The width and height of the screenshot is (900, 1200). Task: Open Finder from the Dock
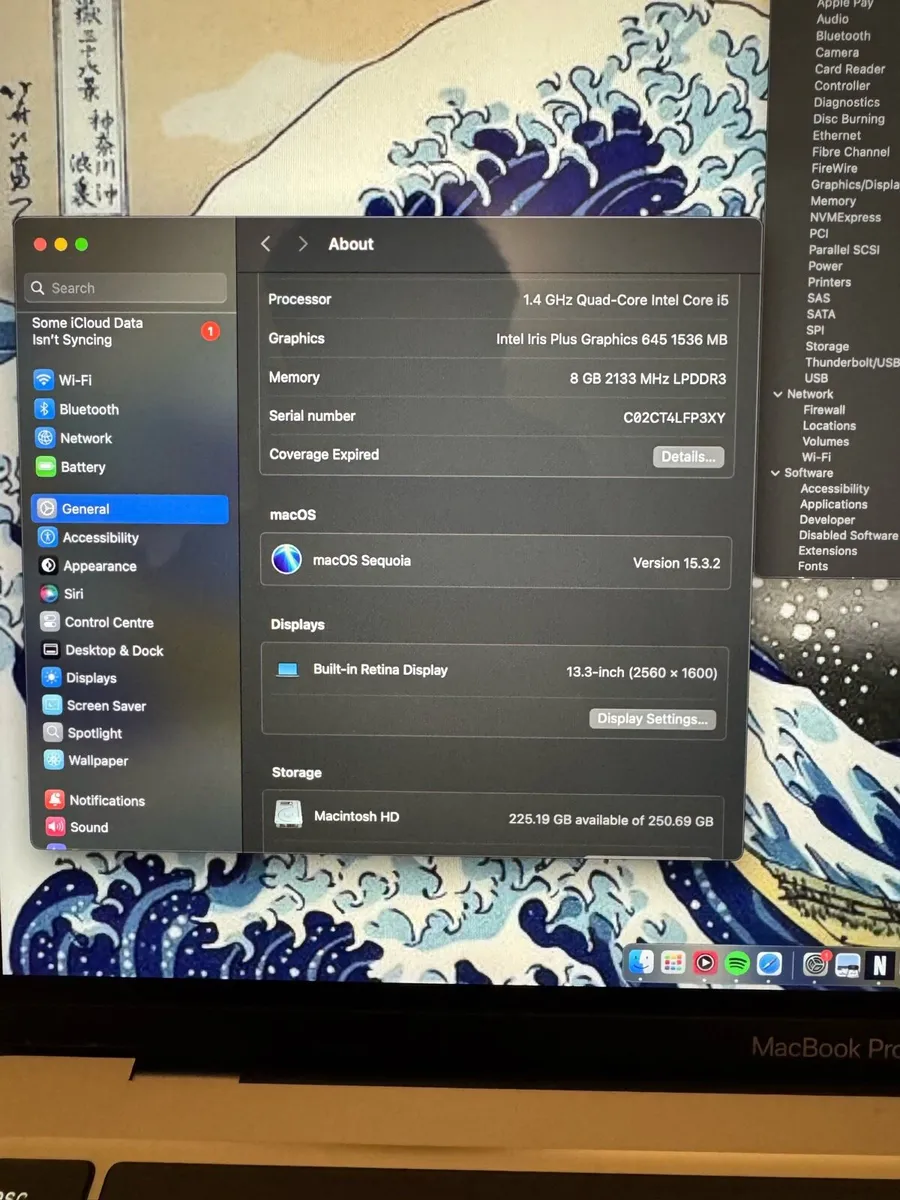click(641, 963)
